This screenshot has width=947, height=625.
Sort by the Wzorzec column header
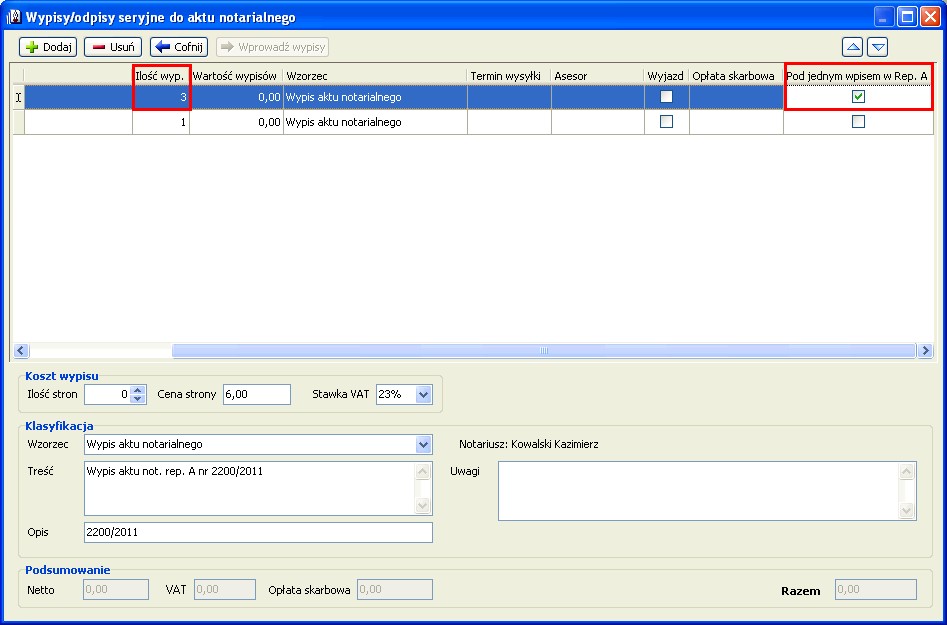click(x=374, y=75)
